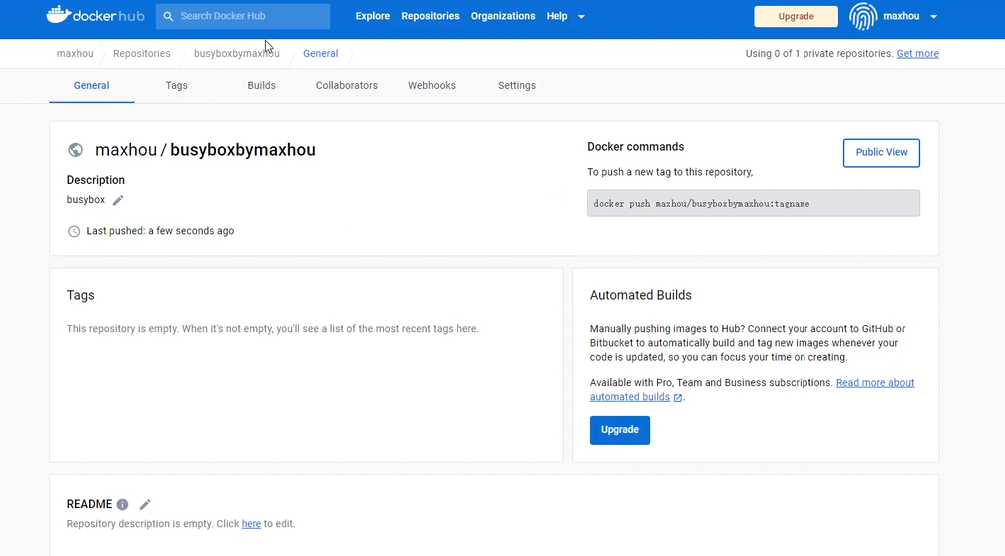The width and height of the screenshot is (1005, 556).
Task: Edit README with the pencil icon
Action: tap(145, 505)
